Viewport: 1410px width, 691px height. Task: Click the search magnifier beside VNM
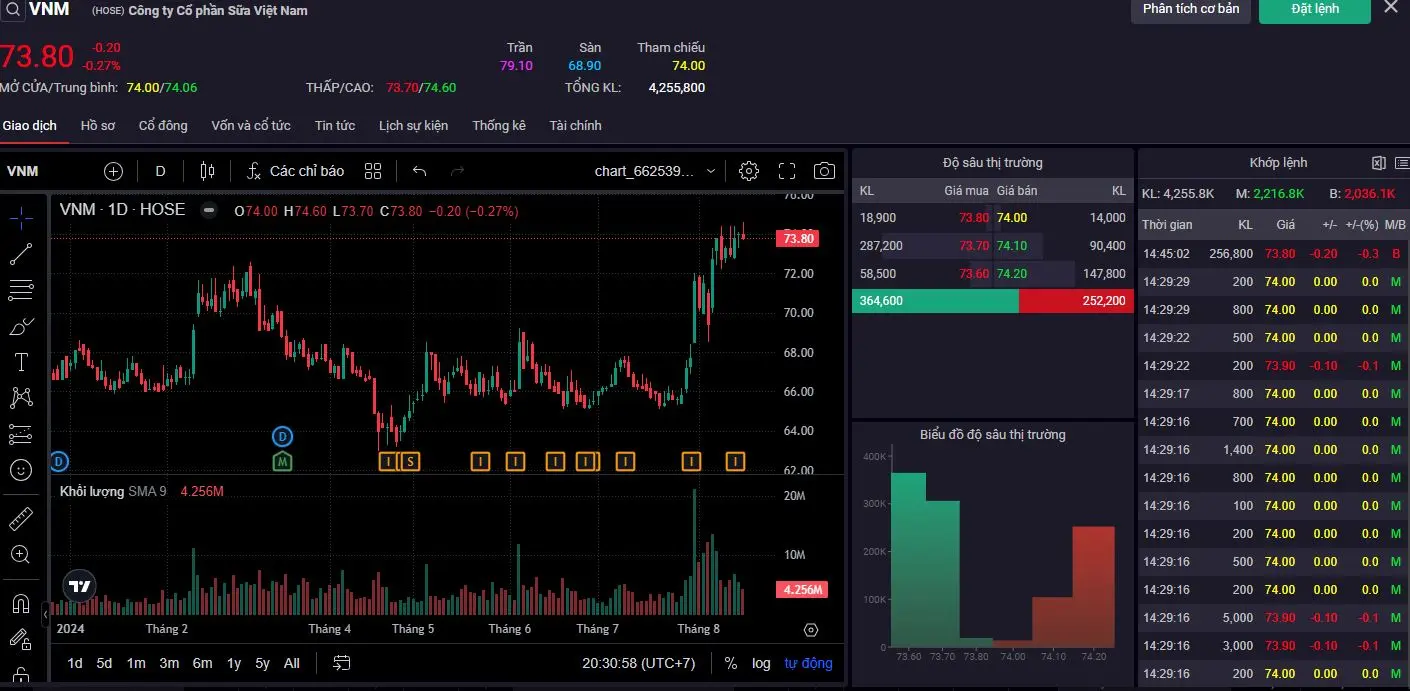click(x=14, y=9)
